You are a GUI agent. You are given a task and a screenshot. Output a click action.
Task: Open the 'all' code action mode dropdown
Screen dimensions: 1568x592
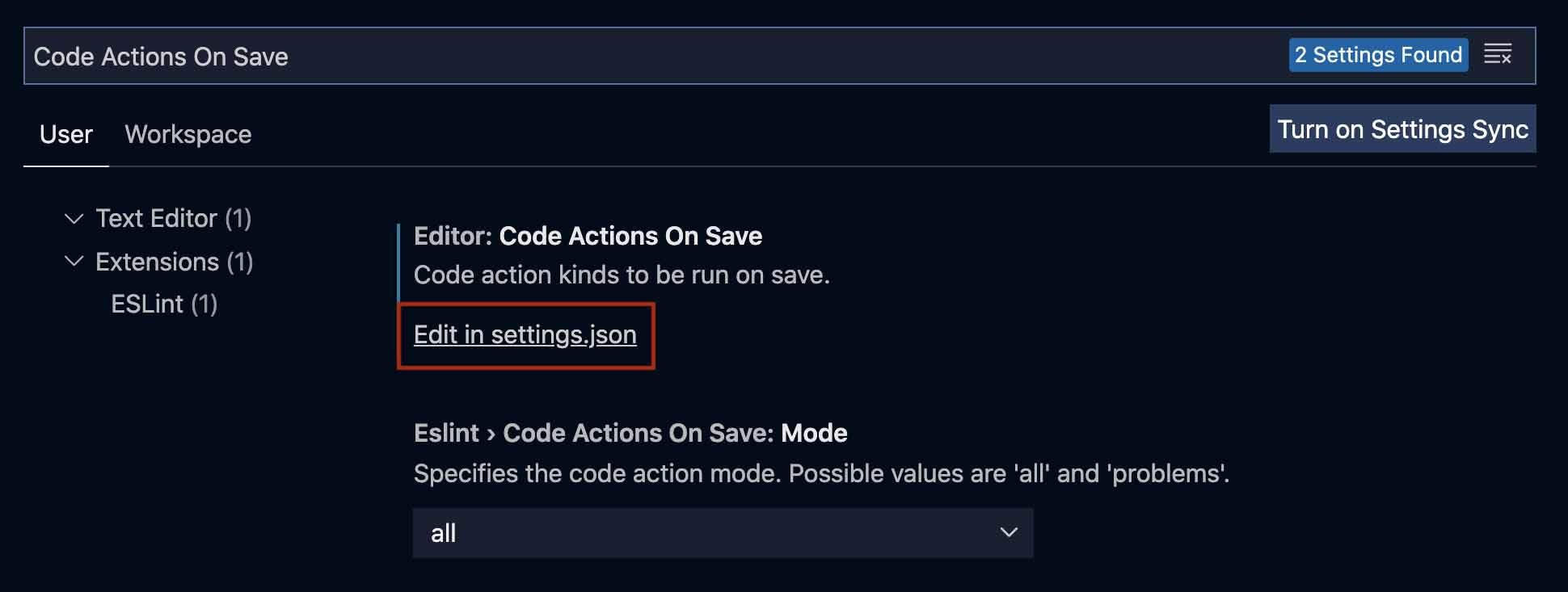pyautogui.click(x=722, y=533)
